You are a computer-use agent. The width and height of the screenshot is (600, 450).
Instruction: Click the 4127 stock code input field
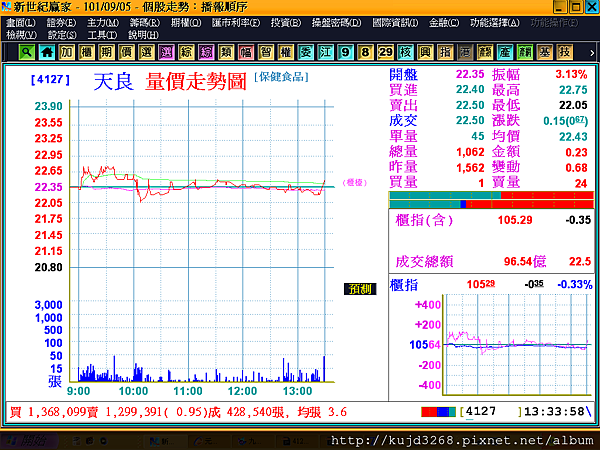click(491, 412)
